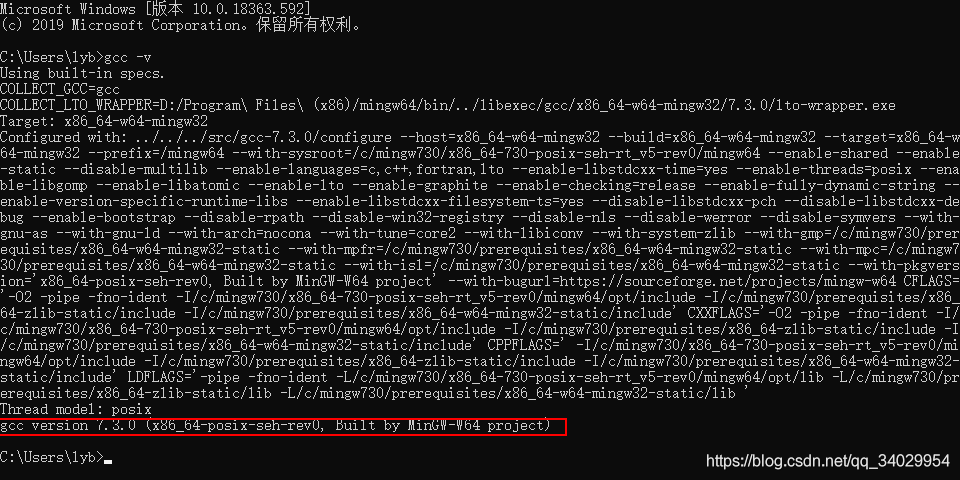
Task: Click the Microsoft Windows version 10.0.18363.592 line
Action: pyautogui.click(x=156, y=9)
